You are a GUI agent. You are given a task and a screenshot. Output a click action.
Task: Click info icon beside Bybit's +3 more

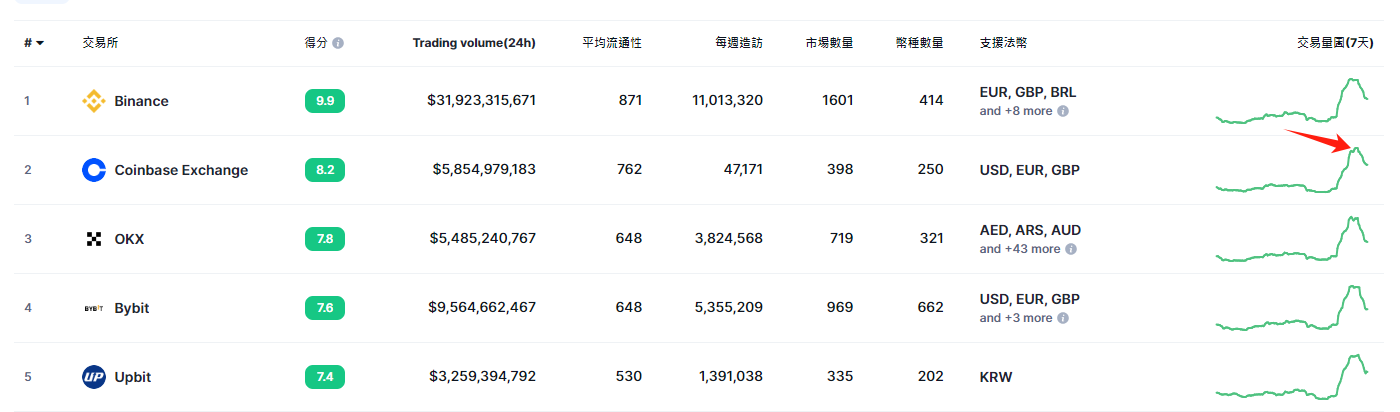[1063, 318]
